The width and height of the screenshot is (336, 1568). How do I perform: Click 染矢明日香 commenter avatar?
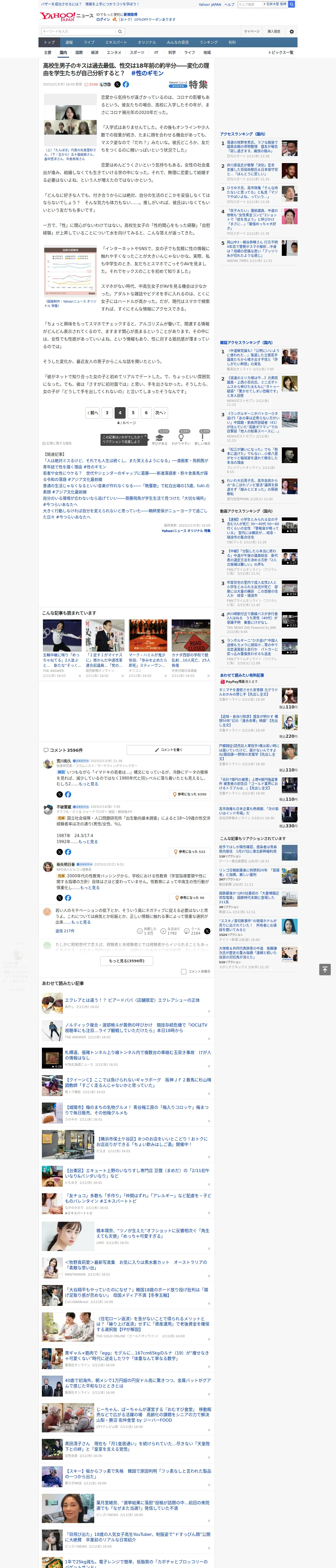pyautogui.click(x=48, y=867)
